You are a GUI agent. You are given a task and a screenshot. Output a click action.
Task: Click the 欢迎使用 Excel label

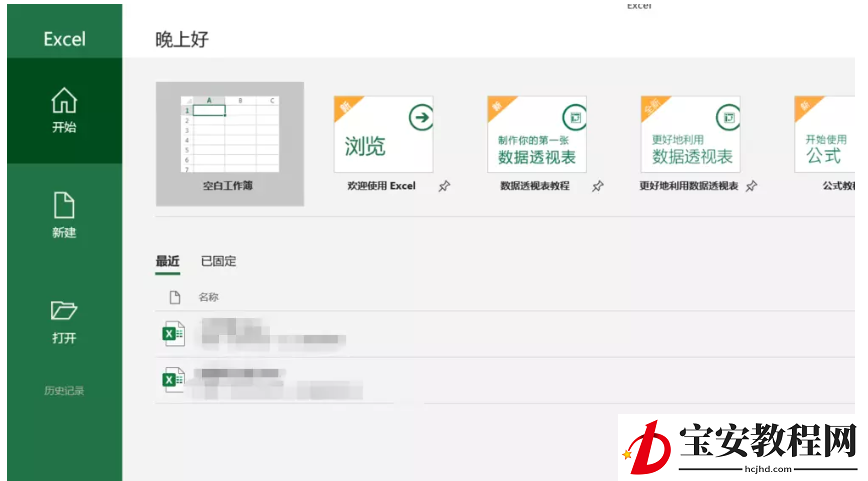381,186
